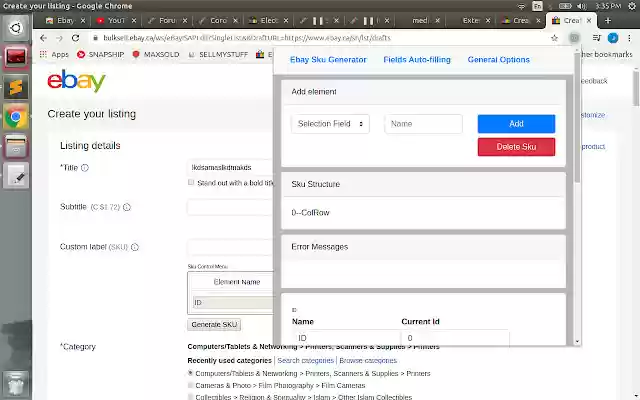
Task: Open the Browse categories link
Action: tap(368, 360)
